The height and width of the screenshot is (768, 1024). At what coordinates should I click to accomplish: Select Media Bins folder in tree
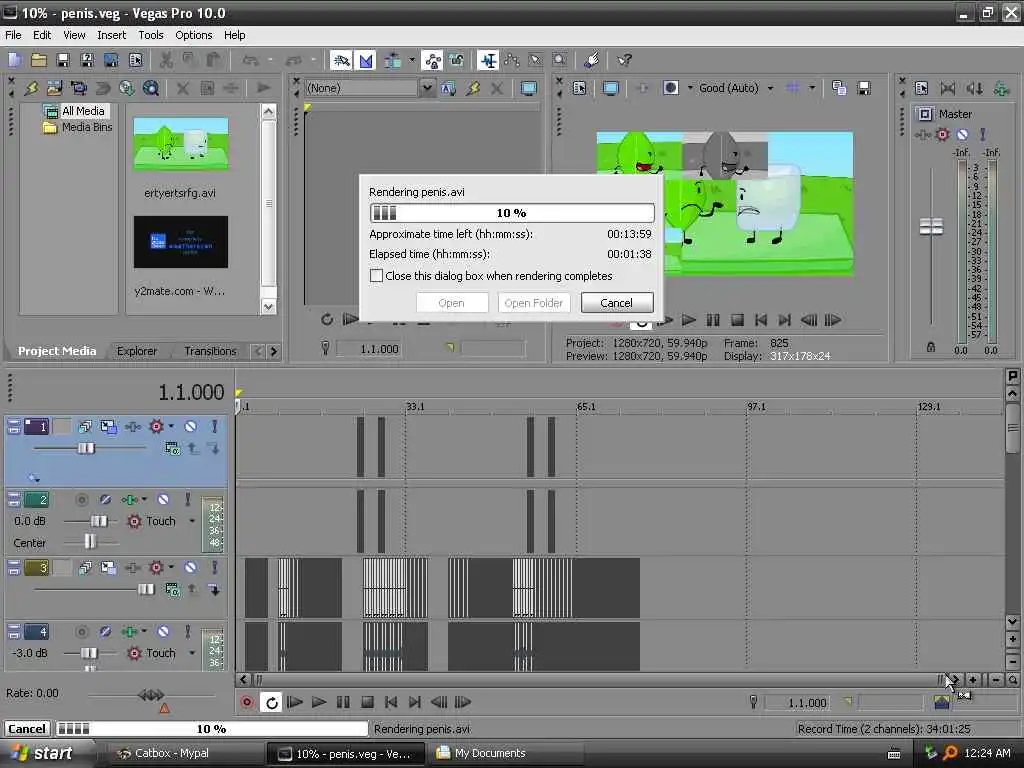click(x=87, y=127)
